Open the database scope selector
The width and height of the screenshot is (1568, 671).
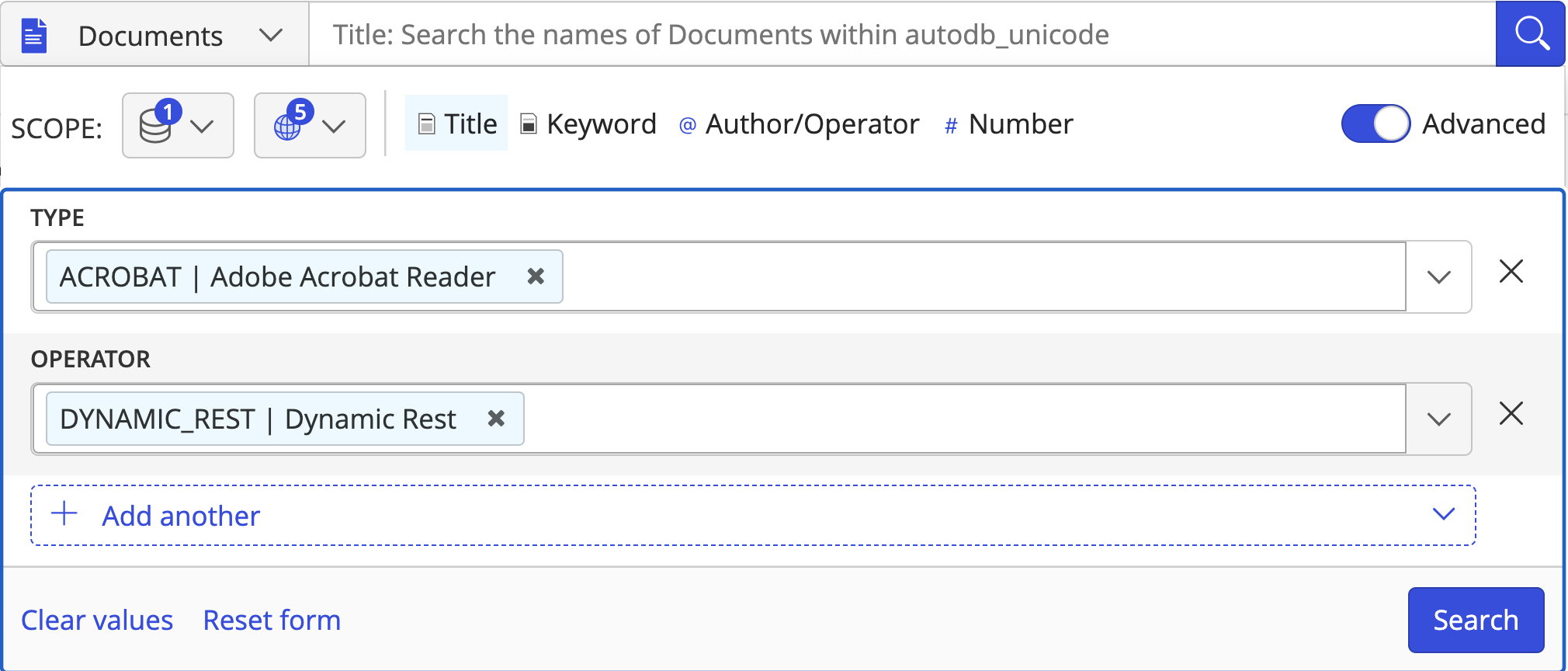tap(178, 126)
